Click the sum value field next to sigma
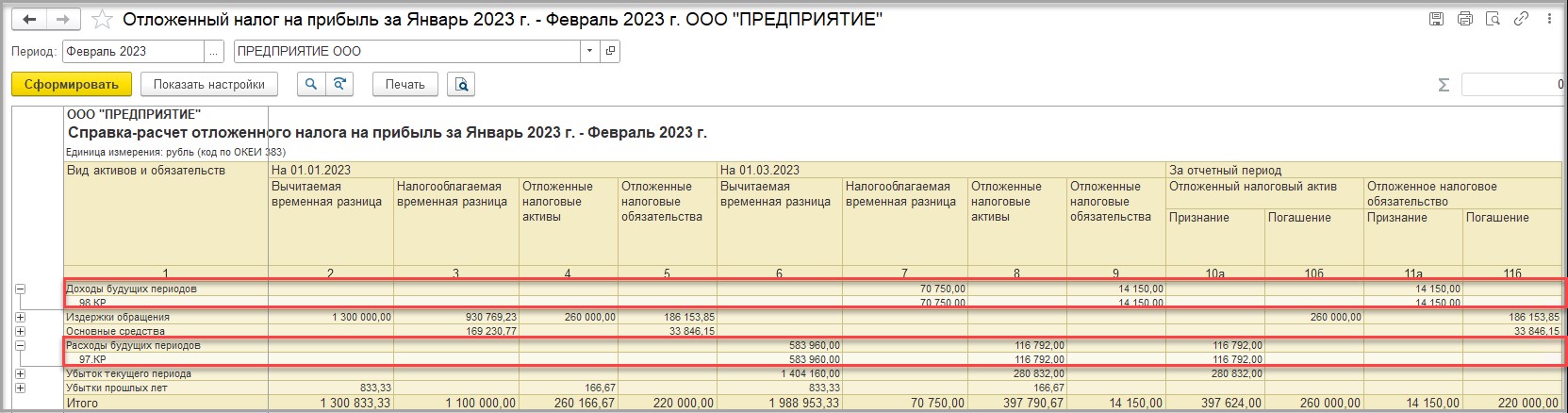The height and width of the screenshot is (413, 1568). click(1514, 85)
